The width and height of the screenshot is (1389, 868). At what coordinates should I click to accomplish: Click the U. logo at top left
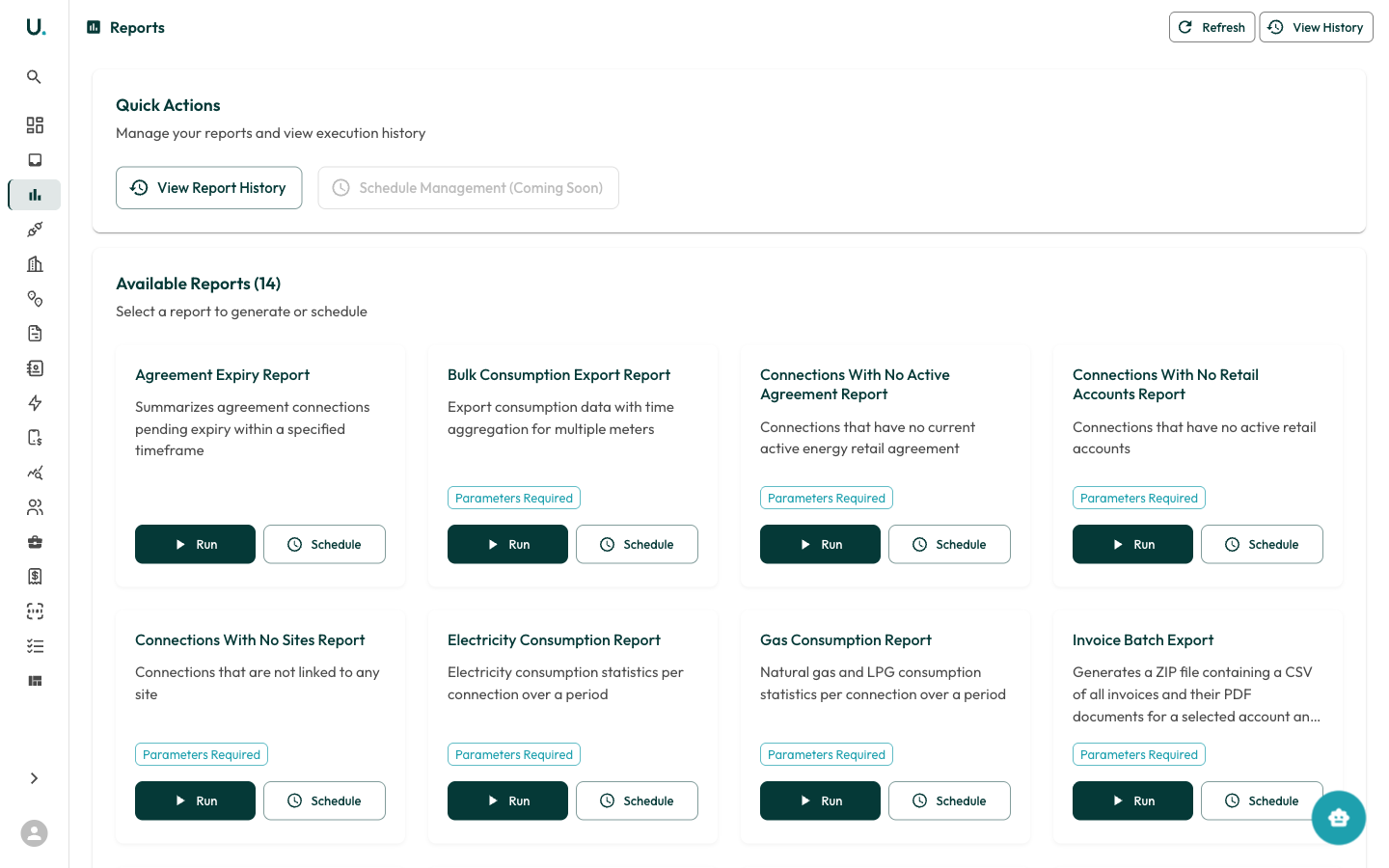36,27
